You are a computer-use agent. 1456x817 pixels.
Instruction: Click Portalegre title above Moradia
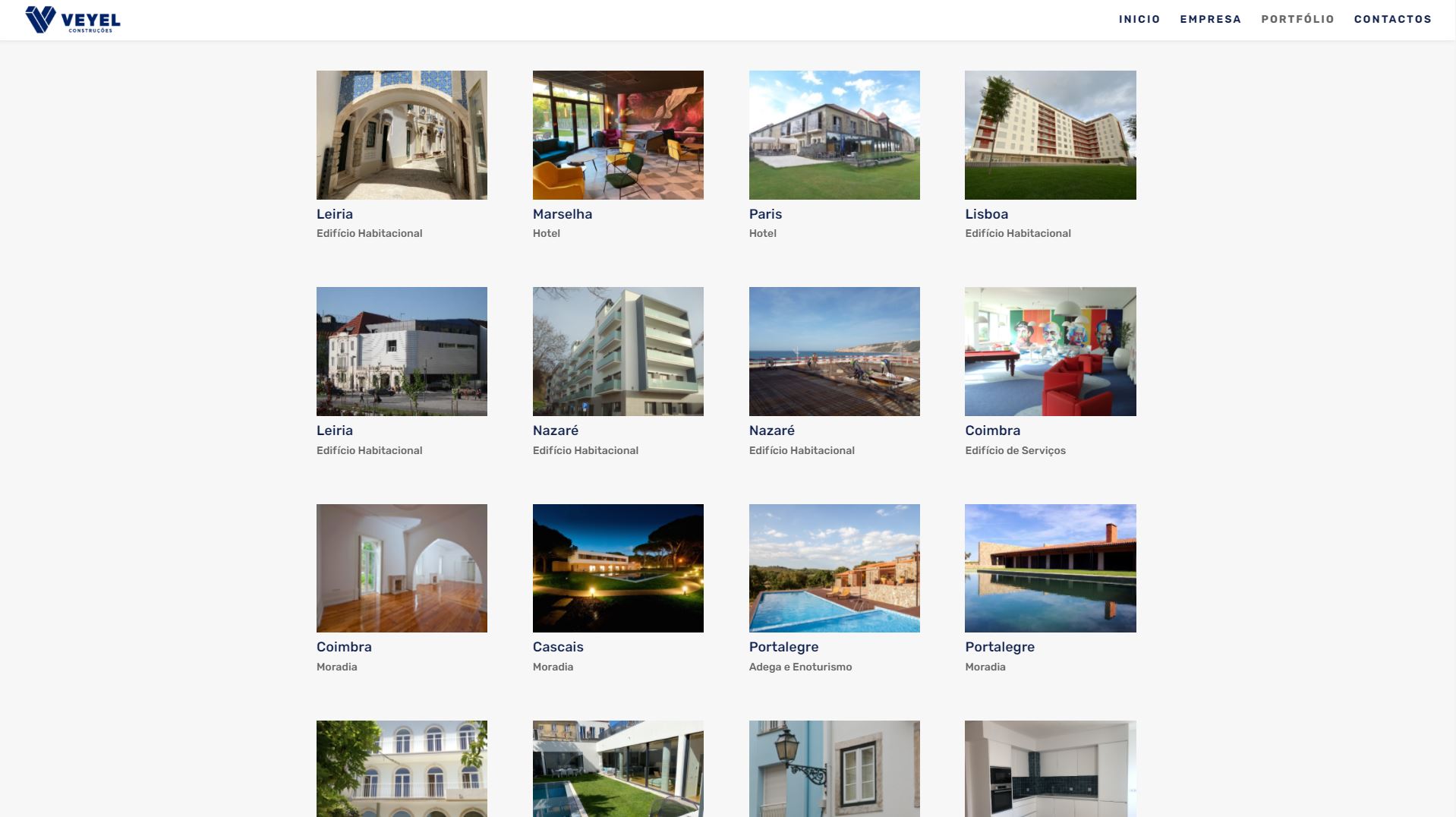pyautogui.click(x=1000, y=647)
